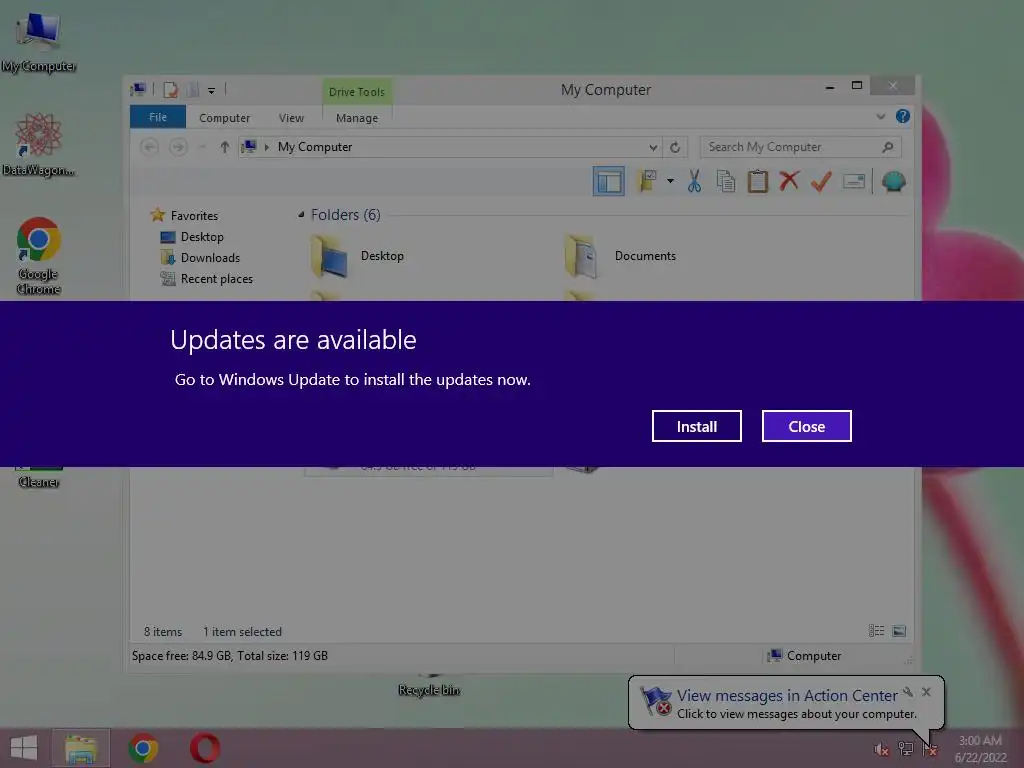Screen dimensions: 1024x768
Task: Expand the ribbon with the chevron
Action: 880,116
